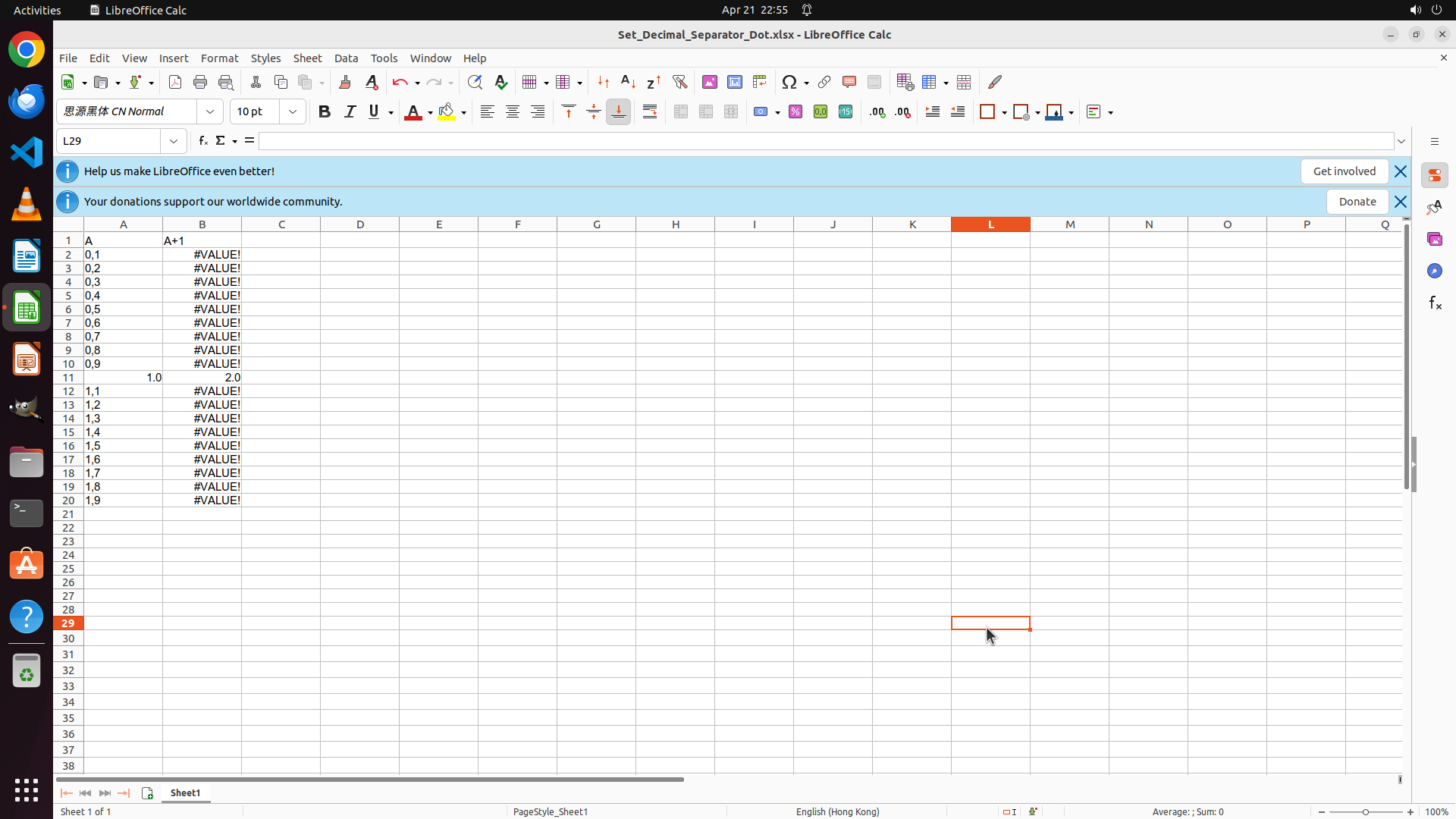Open the font size dropdown list
Image resolution: width=1456 pixels, height=819 pixels.
point(293,111)
